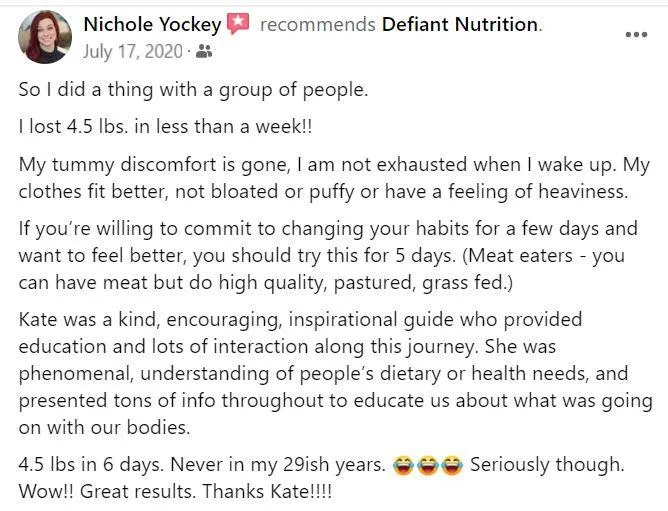Click "So I did a thing" sentence

click(194, 89)
